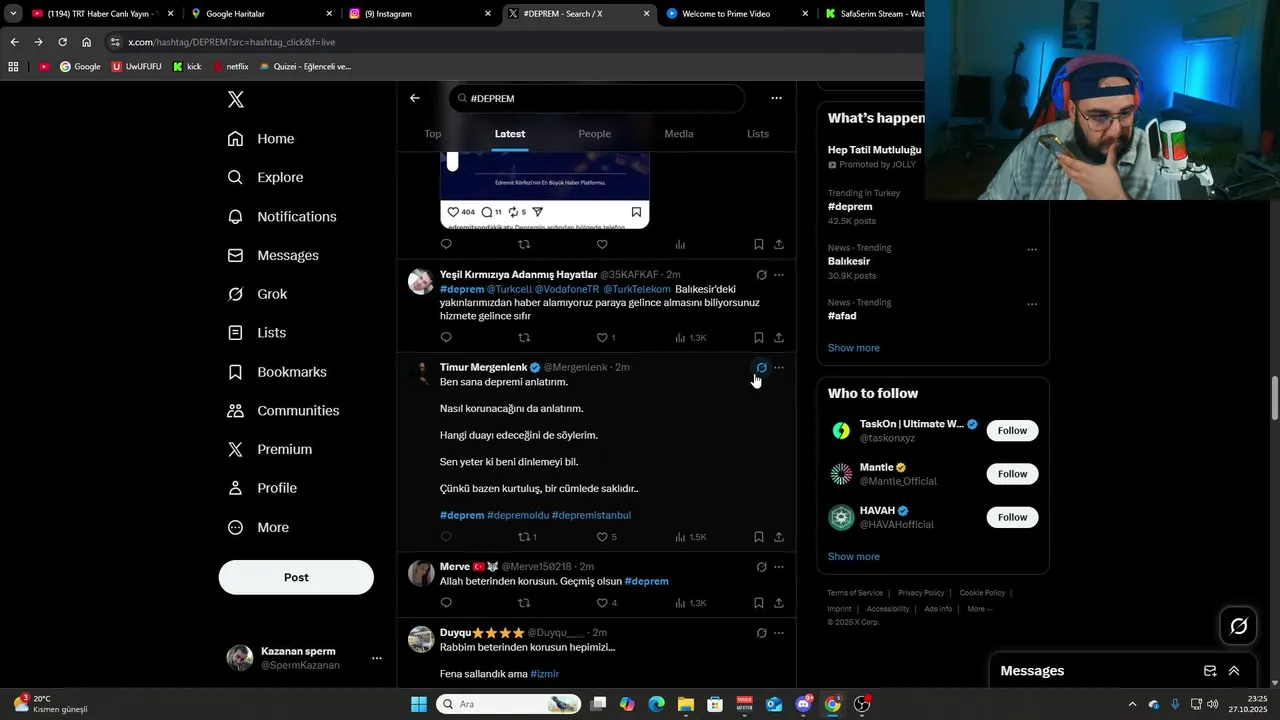
Task: Open more options on Duyqu's post
Action: 779,633
